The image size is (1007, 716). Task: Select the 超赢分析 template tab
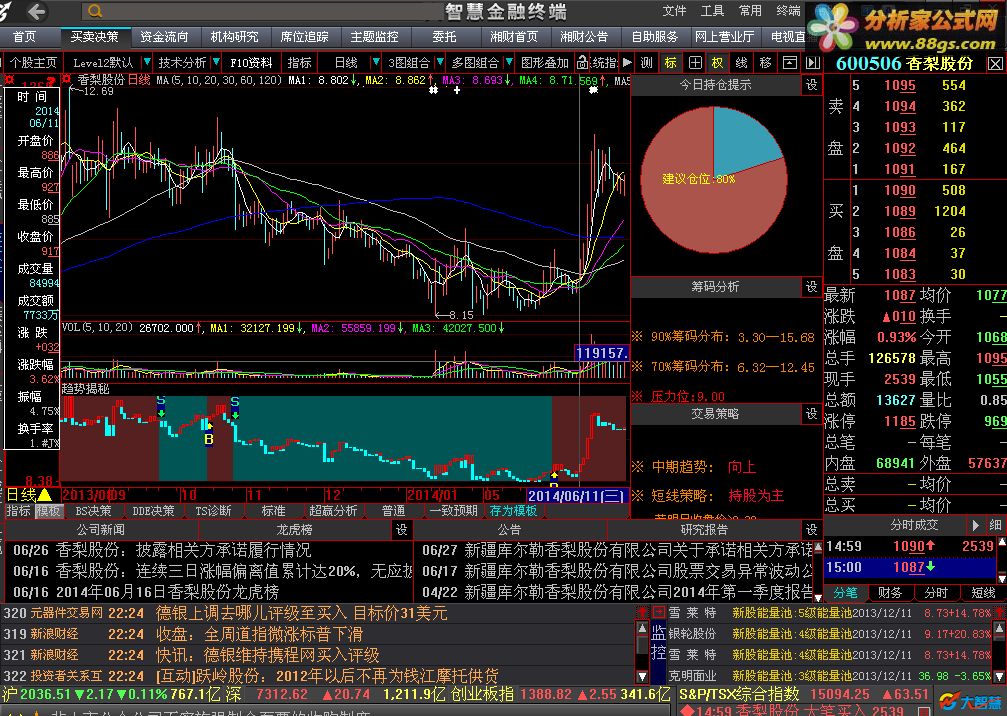tap(333, 511)
